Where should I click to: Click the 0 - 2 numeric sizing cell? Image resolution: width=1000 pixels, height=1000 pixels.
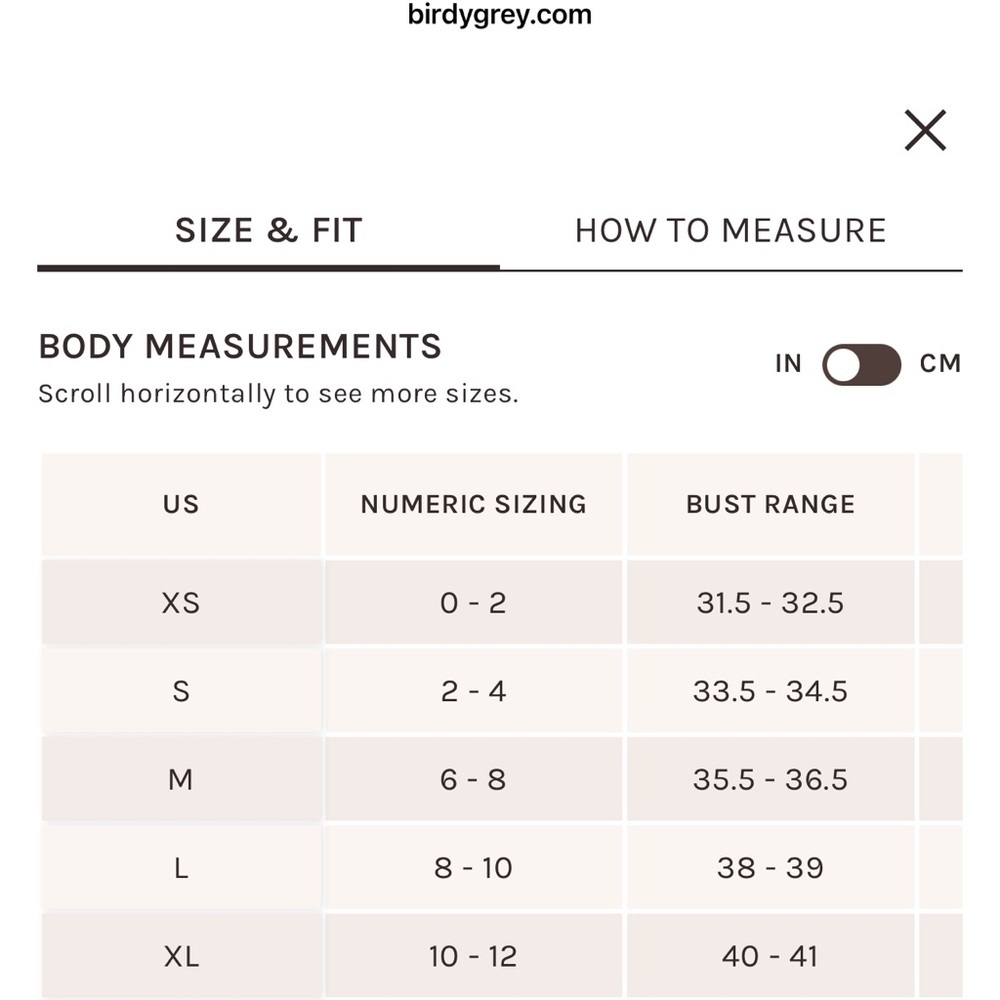[x=473, y=602]
